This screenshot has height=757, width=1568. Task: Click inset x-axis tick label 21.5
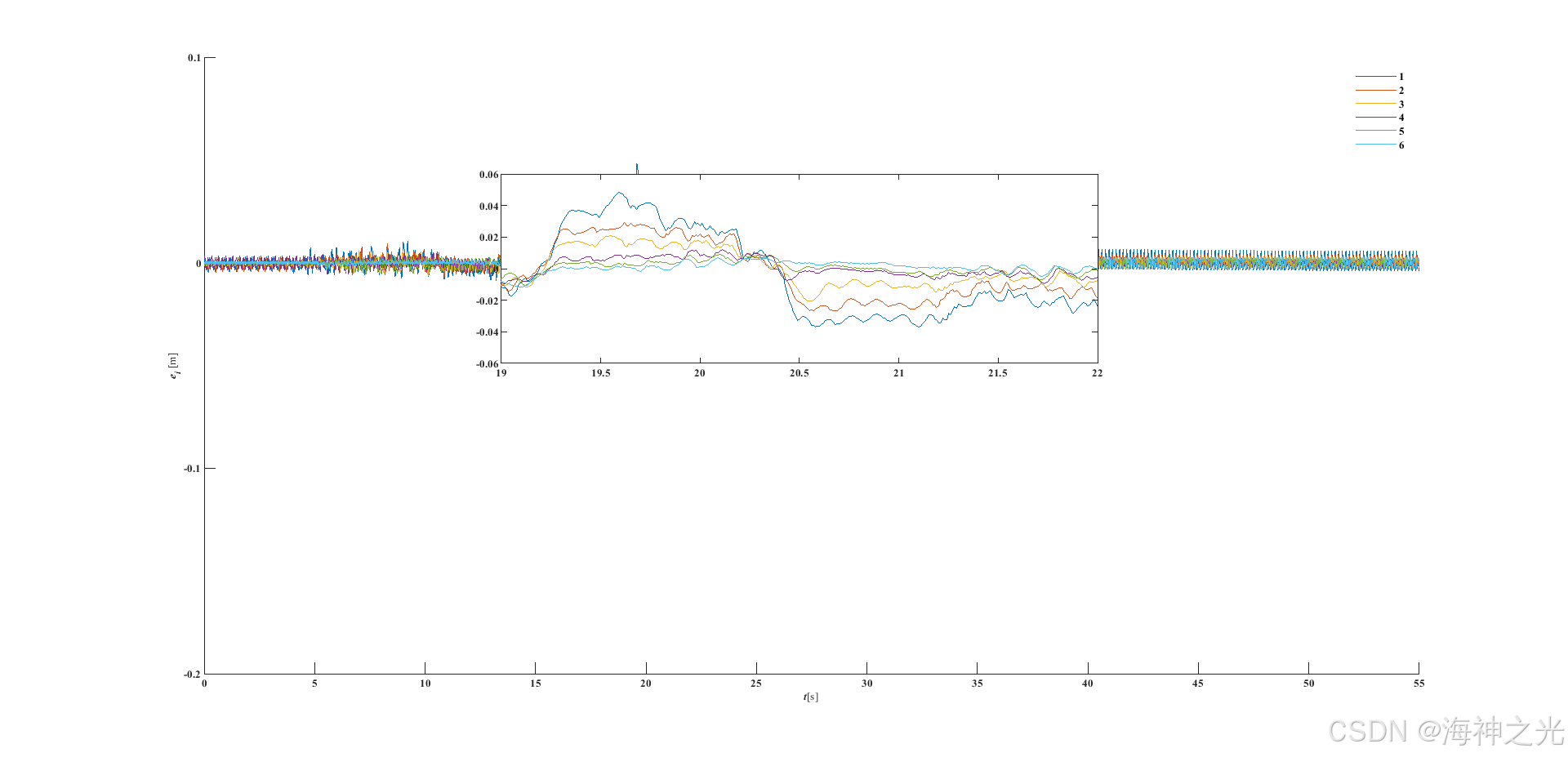pyautogui.click(x=998, y=373)
